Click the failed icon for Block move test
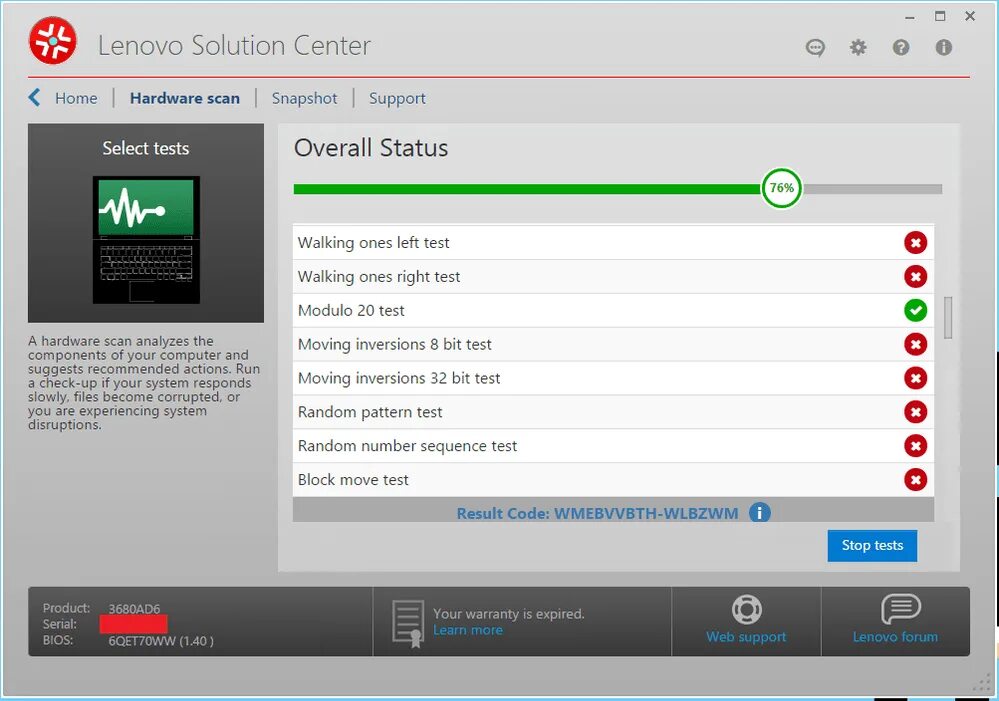Viewport: 999px width, 701px height. 916,480
